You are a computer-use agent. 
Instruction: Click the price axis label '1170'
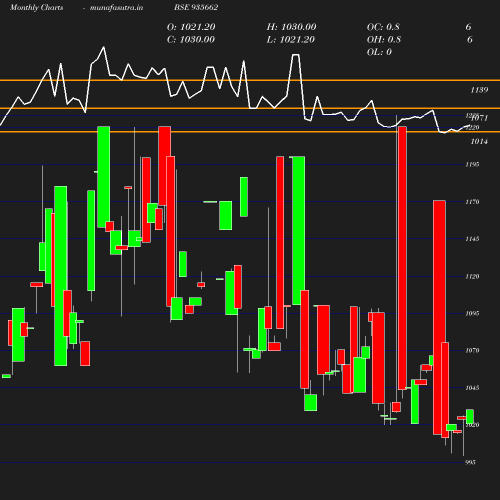point(472,202)
